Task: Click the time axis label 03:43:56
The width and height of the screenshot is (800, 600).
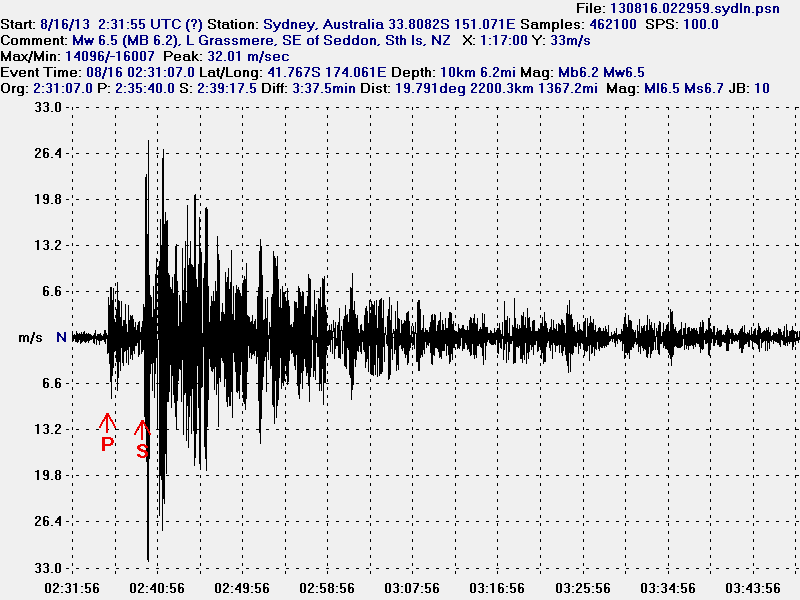Action: pos(753,588)
